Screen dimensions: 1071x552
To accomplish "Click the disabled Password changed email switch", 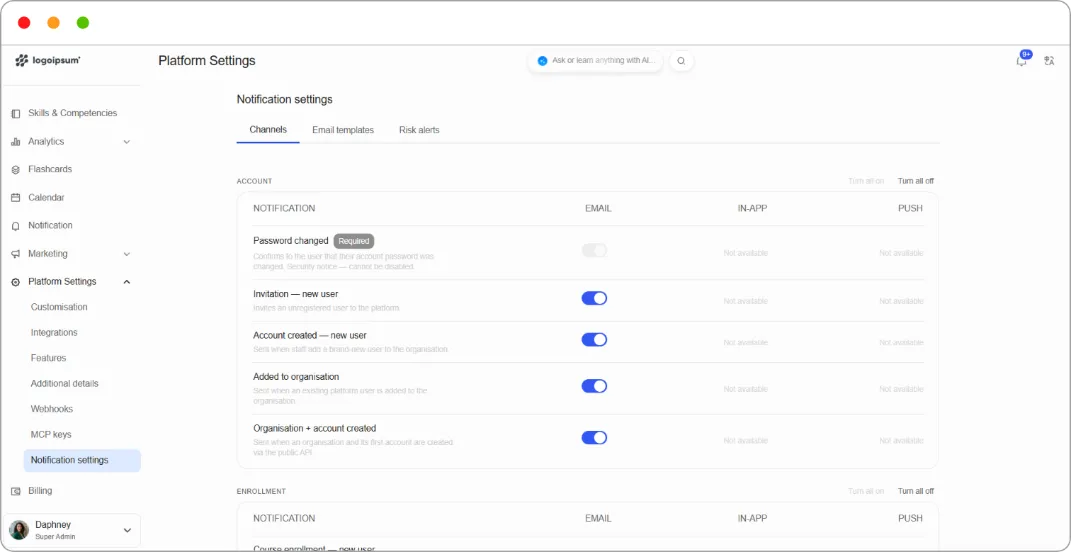I will click(x=594, y=251).
